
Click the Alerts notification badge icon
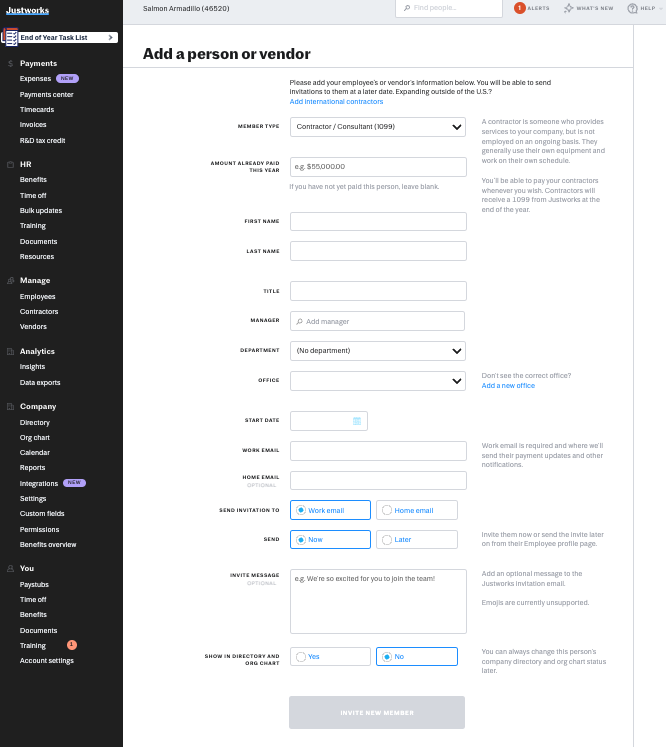[519, 8]
